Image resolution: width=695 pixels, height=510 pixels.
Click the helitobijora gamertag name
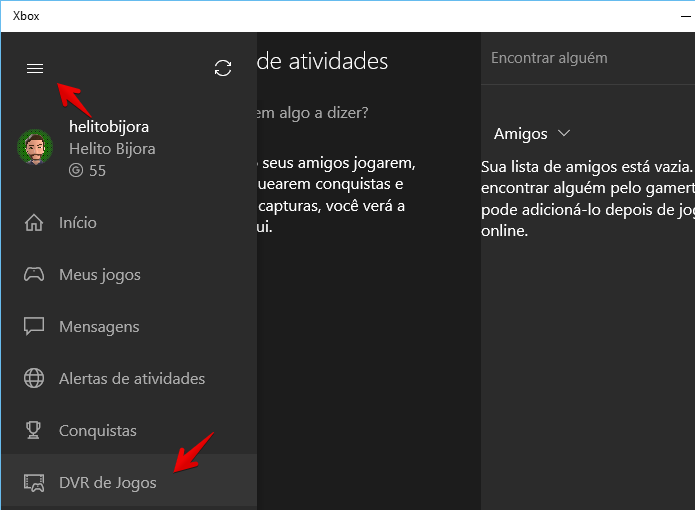109,127
